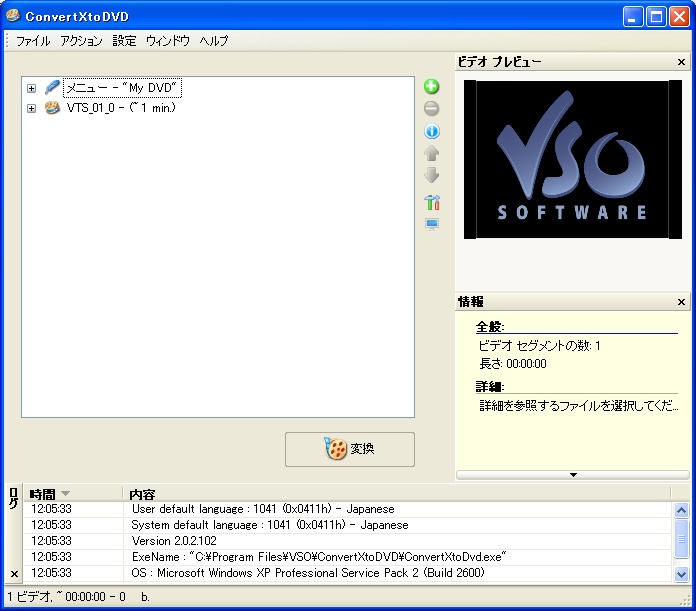Image resolution: width=696 pixels, height=611 pixels.
Task: Click the gray remove item icon
Action: (431, 109)
